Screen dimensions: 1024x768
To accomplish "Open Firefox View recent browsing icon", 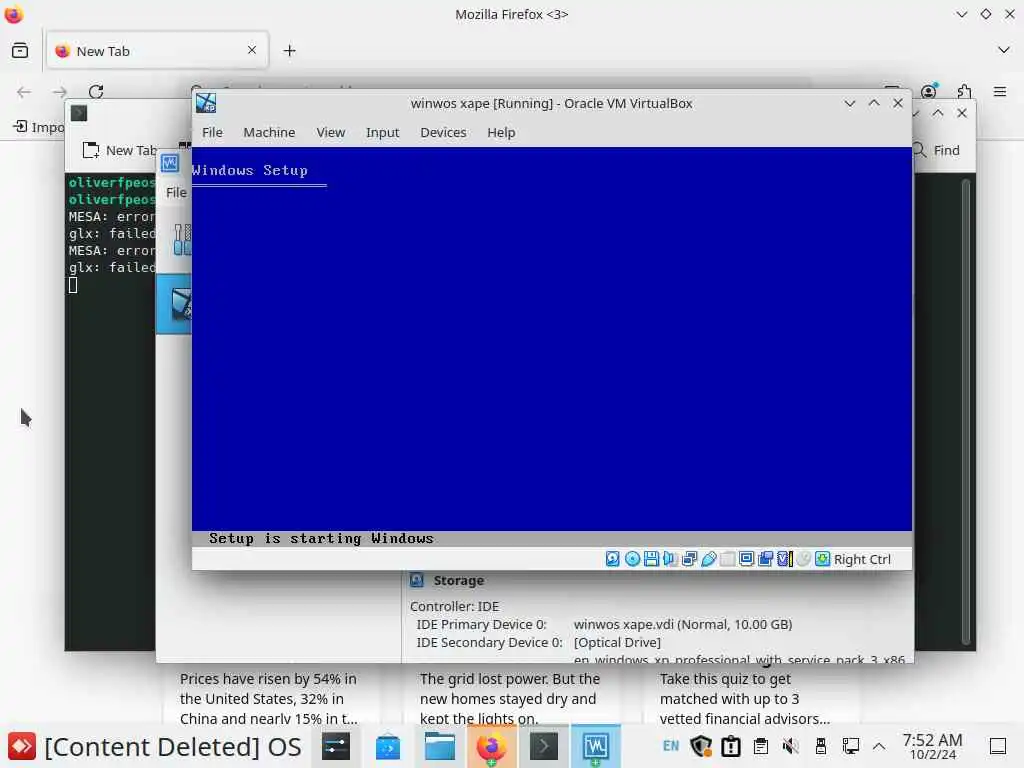I will pyautogui.click(x=20, y=50).
